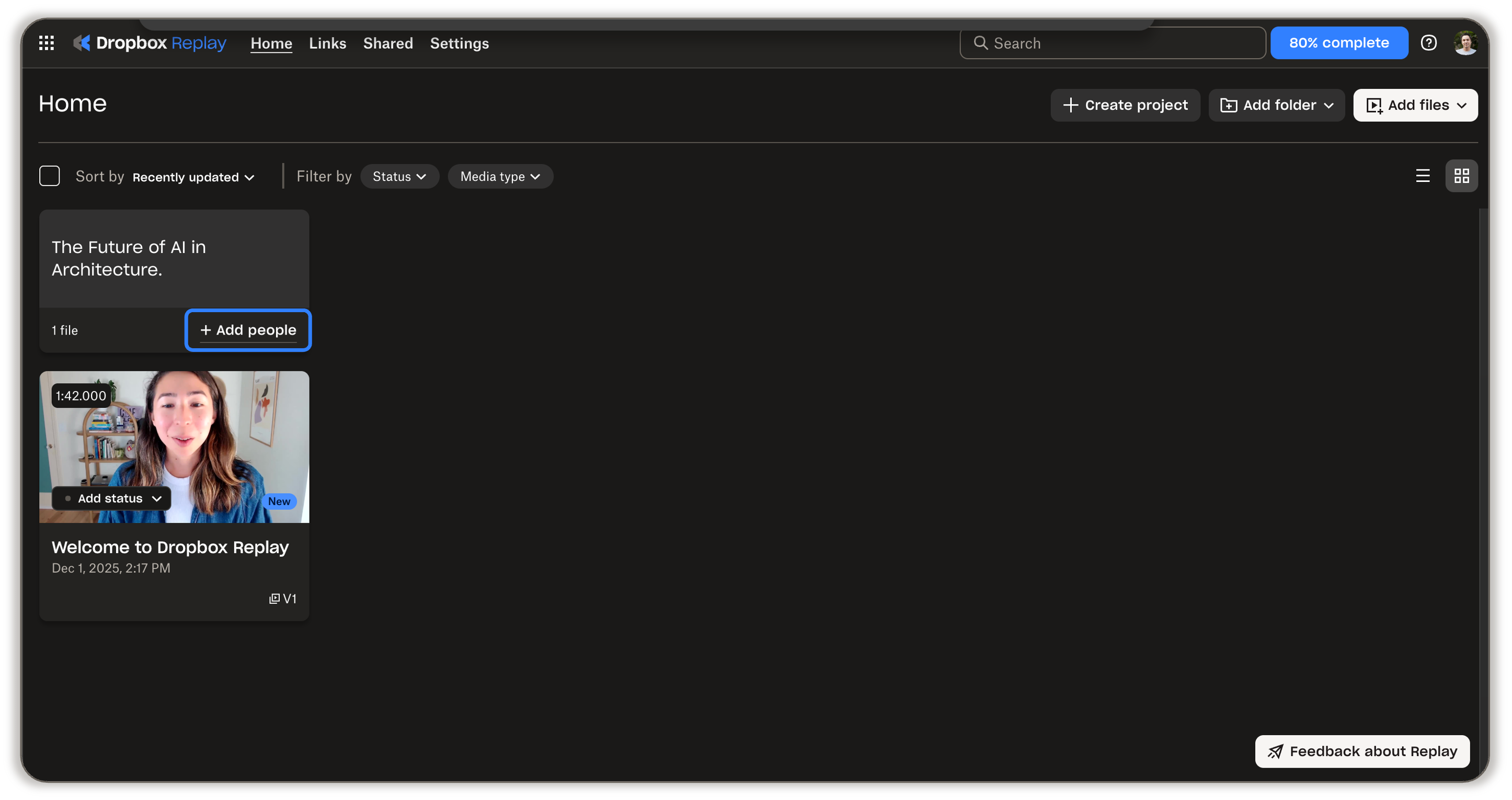
Task: Click Add people on the project card
Action: pos(248,330)
